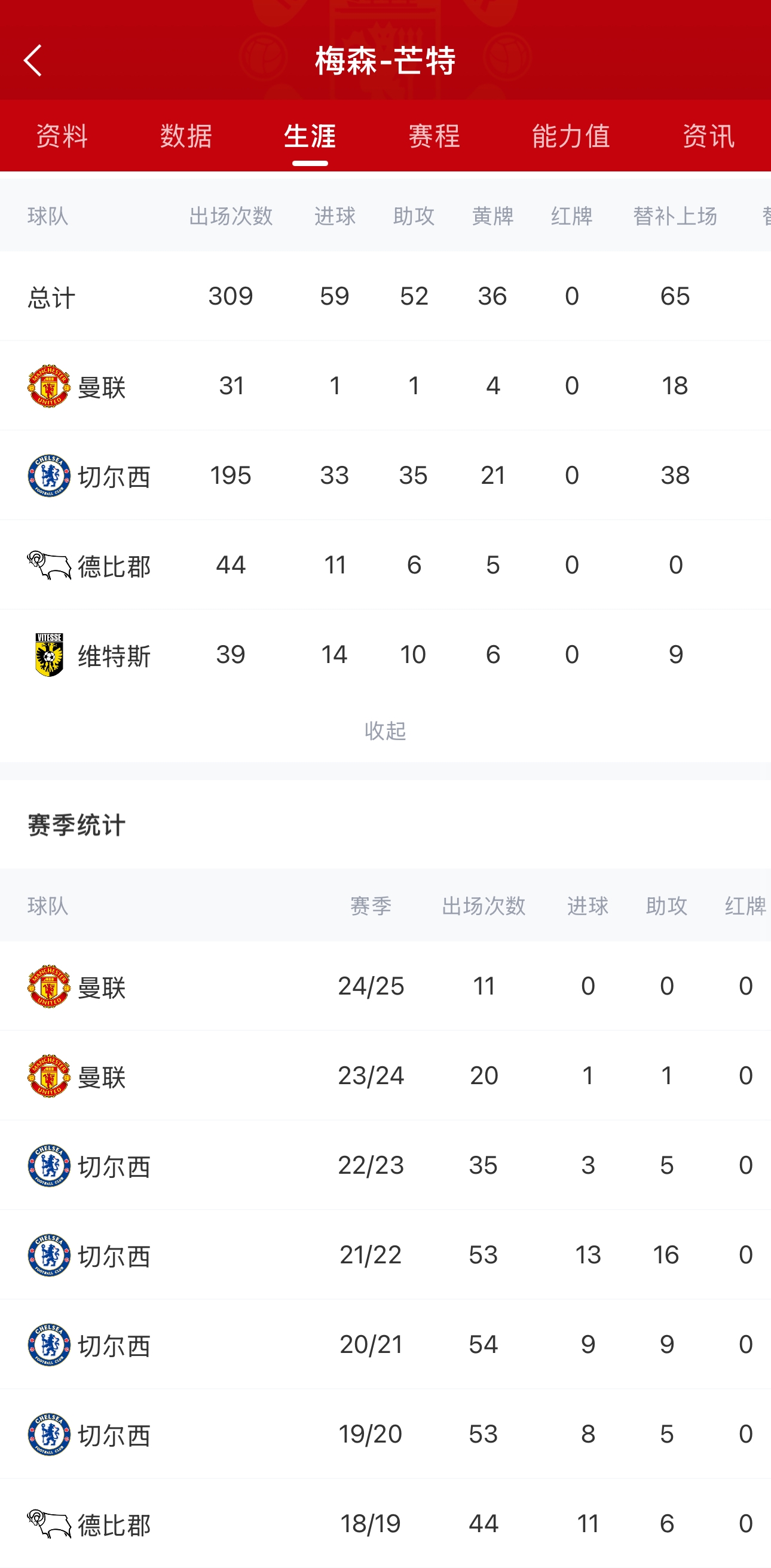Select the 曼联 23/24 season row
This screenshot has width=771, height=1568.
(385, 1076)
